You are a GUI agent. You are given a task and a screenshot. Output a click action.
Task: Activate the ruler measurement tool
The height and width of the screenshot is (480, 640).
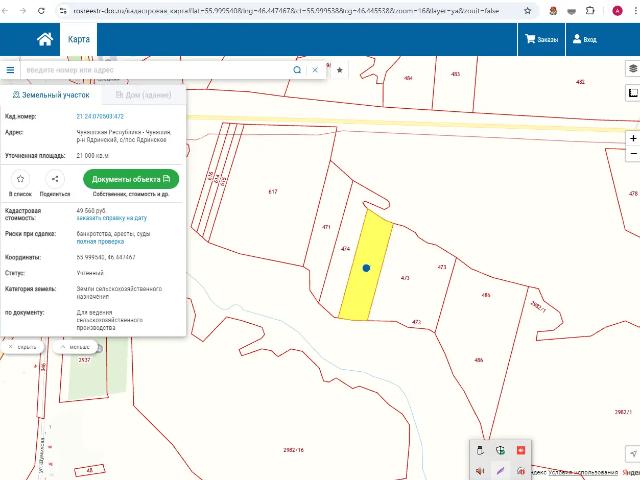point(633,93)
